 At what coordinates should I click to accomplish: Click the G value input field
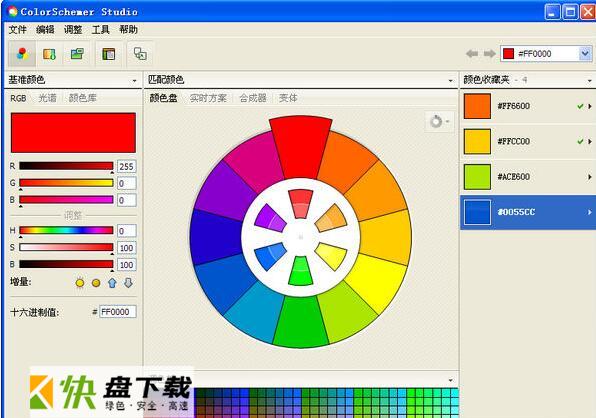click(x=127, y=184)
